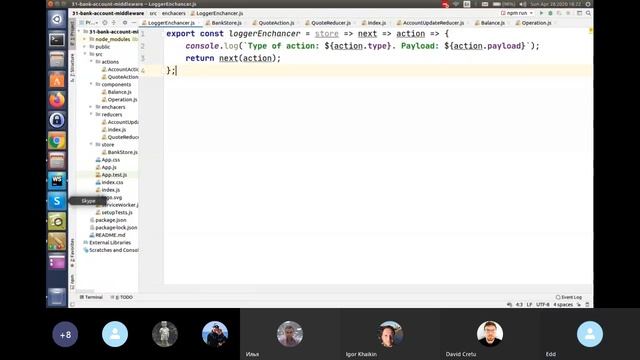Click the volume icon in system tray
The image size is (640, 360).
coord(523,4)
